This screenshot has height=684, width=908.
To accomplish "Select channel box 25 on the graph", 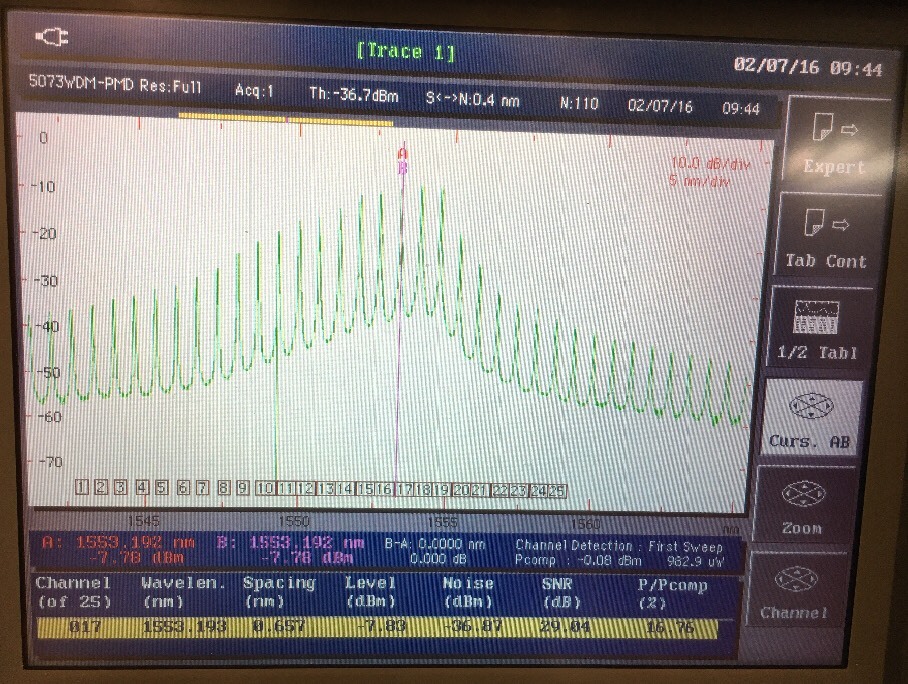I will (x=556, y=491).
